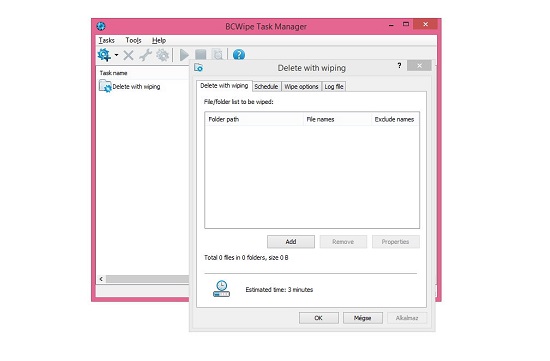Click the OK button
The width and height of the screenshot is (550, 361).
(318, 318)
